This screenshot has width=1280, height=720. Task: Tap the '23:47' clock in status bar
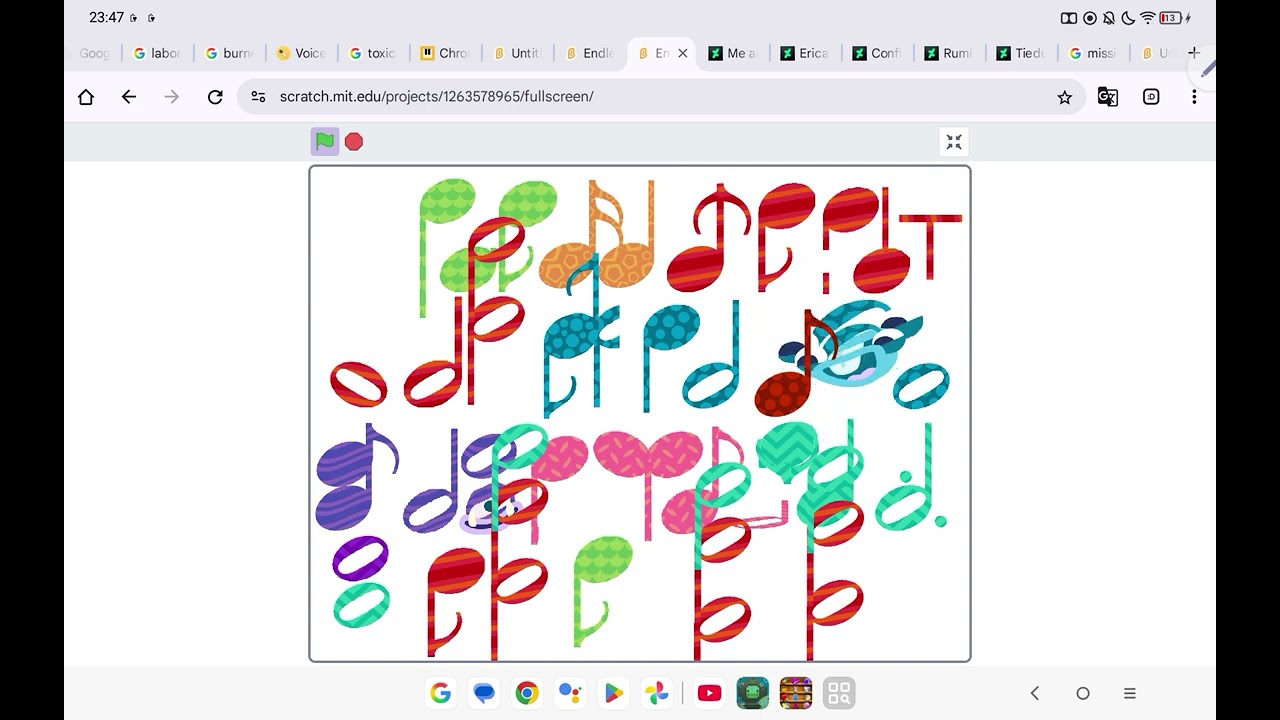[x=106, y=18]
